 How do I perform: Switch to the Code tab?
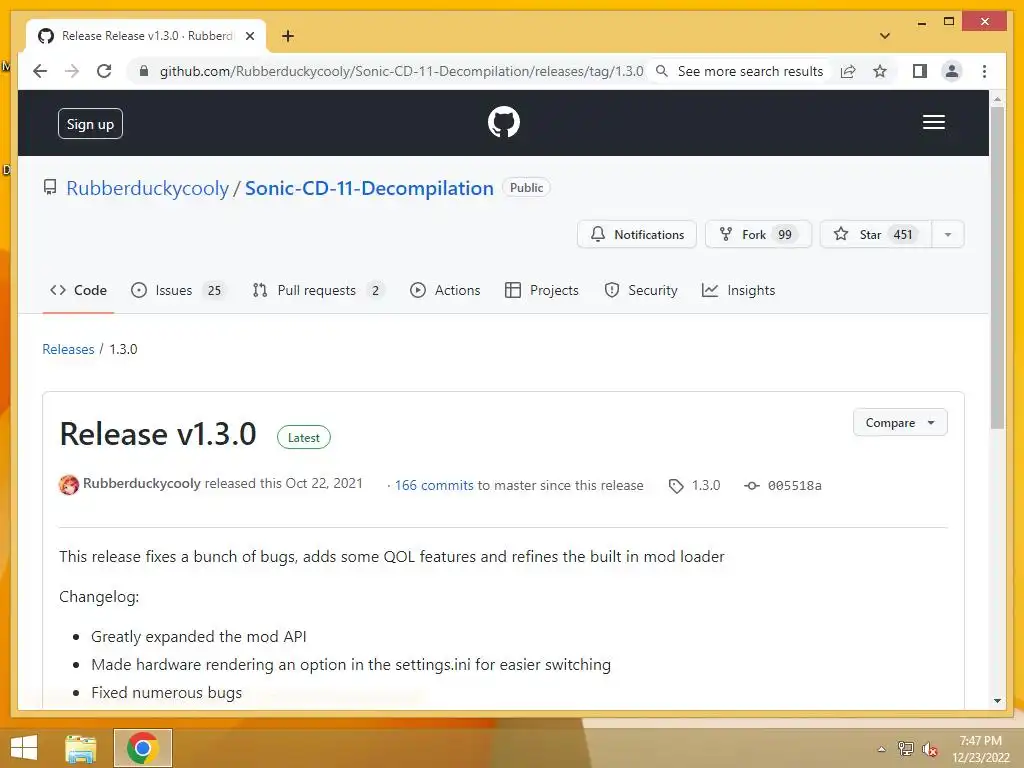tap(78, 290)
